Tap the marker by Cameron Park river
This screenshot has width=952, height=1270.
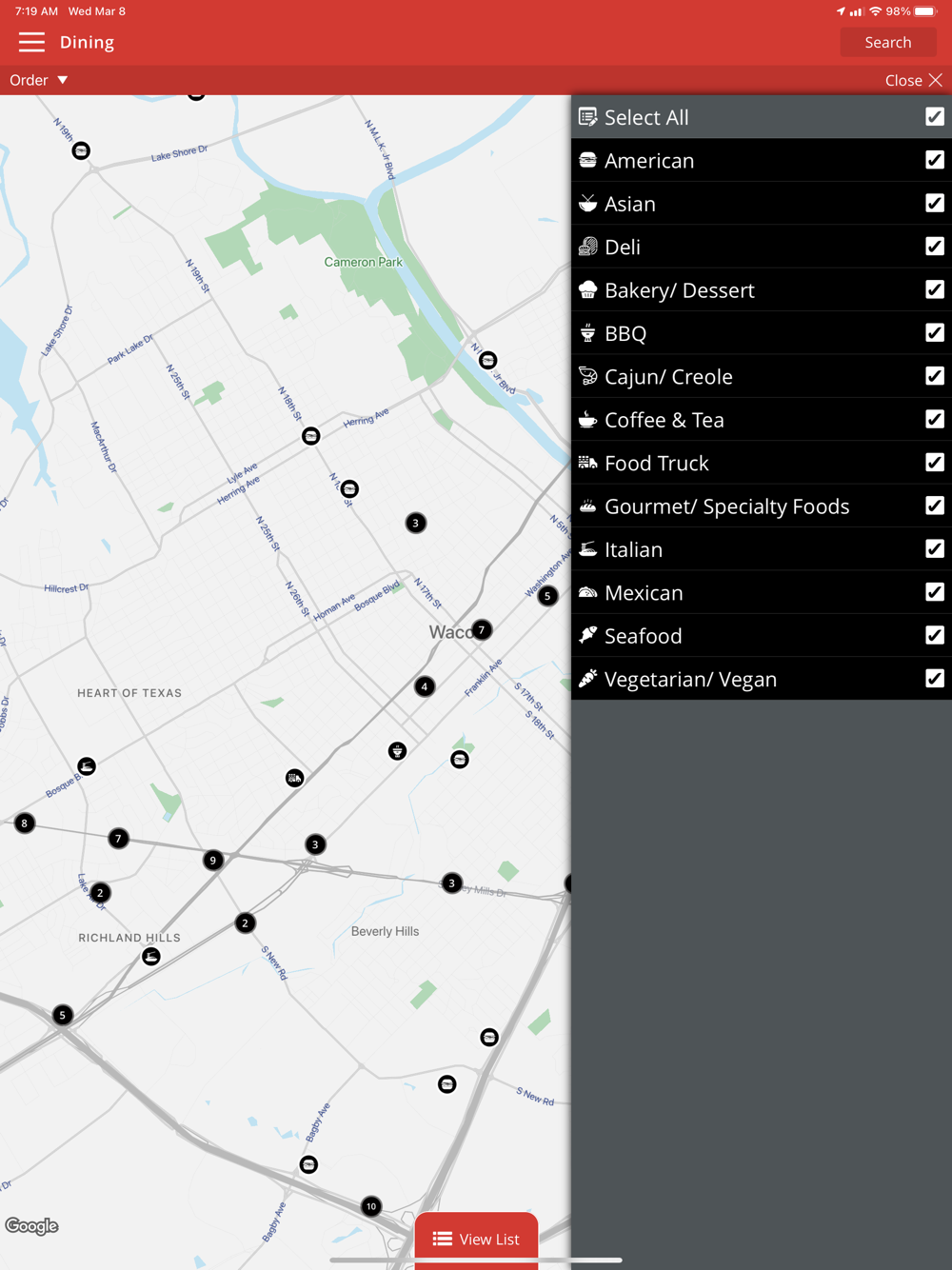pyautogui.click(x=488, y=360)
